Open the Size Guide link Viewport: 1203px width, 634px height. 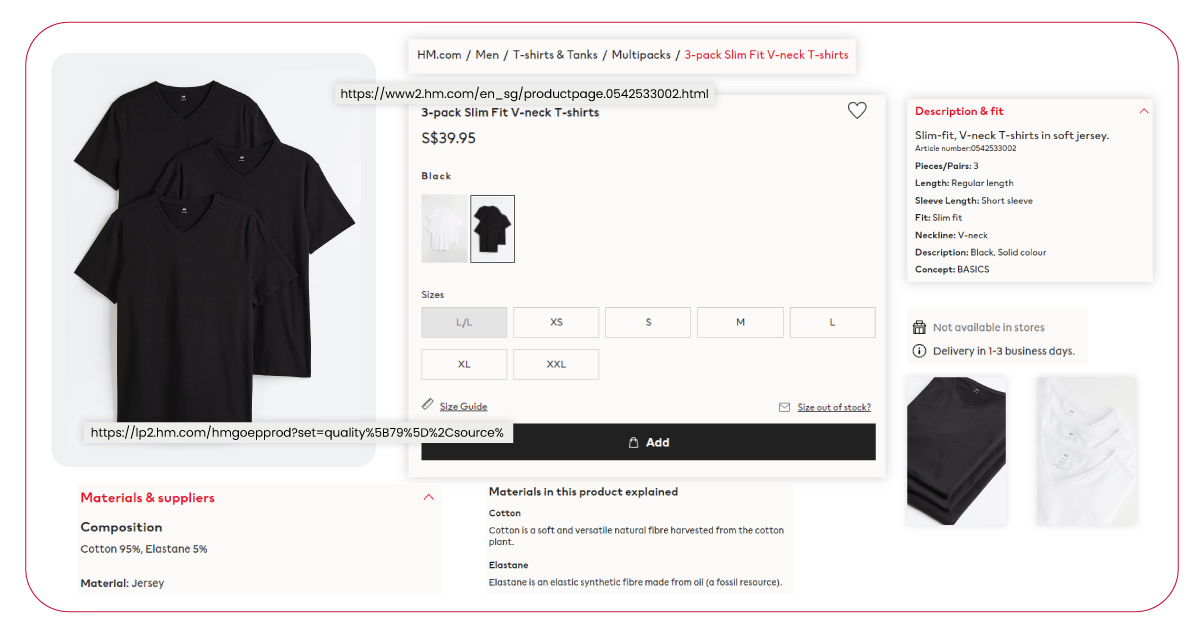[463, 407]
